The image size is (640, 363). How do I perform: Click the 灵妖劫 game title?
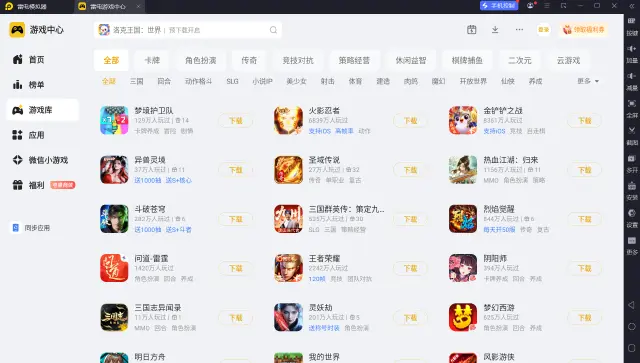coord(320,307)
